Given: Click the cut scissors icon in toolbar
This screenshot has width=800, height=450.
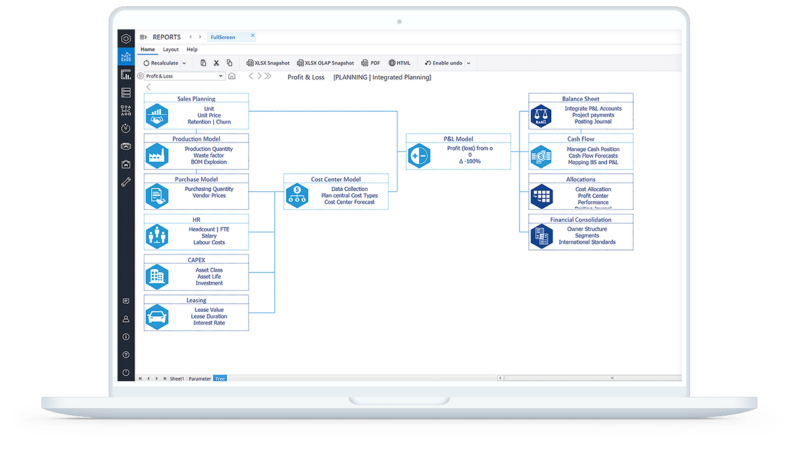Looking at the screenshot, I should click(x=216, y=63).
